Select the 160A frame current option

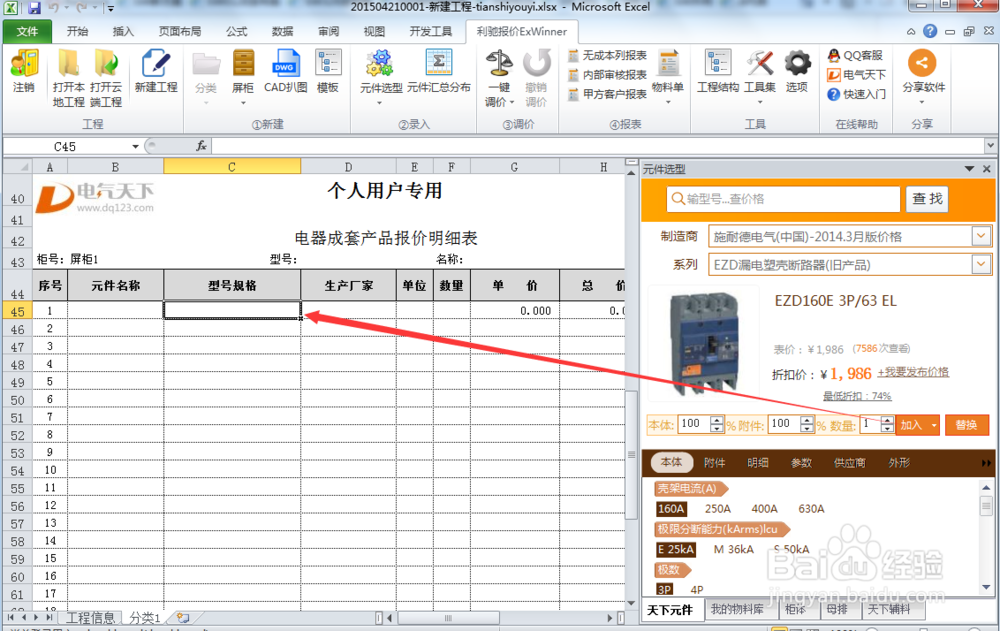(671, 509)
